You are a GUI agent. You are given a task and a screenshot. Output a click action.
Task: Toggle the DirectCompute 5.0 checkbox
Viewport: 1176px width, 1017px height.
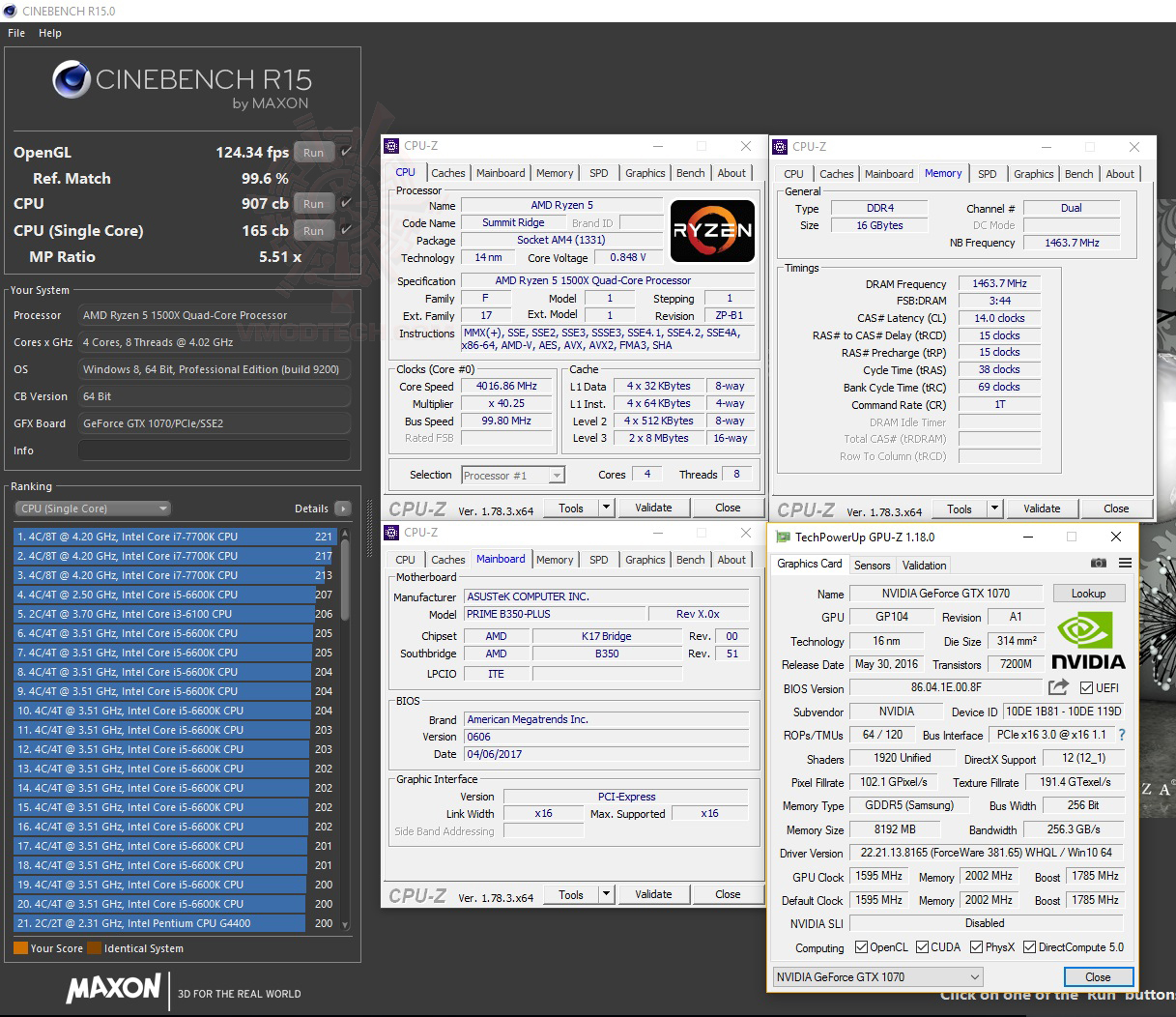pyautogui.click(x=1029, y=947)
